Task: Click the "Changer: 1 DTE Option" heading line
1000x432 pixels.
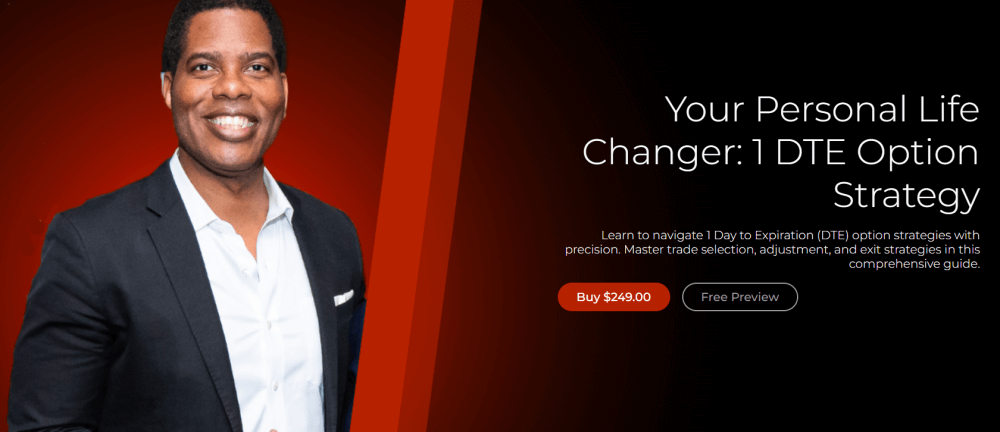Action: click(781, 153)
